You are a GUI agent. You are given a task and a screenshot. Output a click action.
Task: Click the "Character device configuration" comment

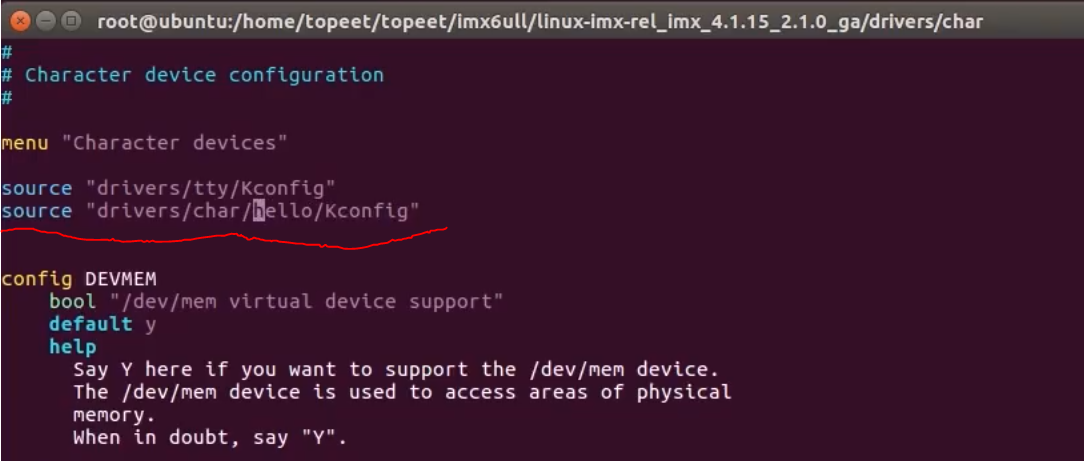204,75
